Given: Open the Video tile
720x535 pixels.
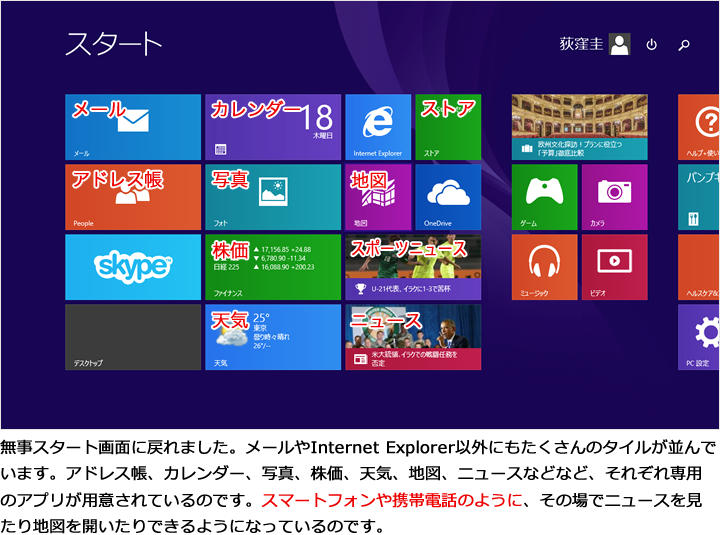Looking at the screenshot, I should click(x=615, y=267).
